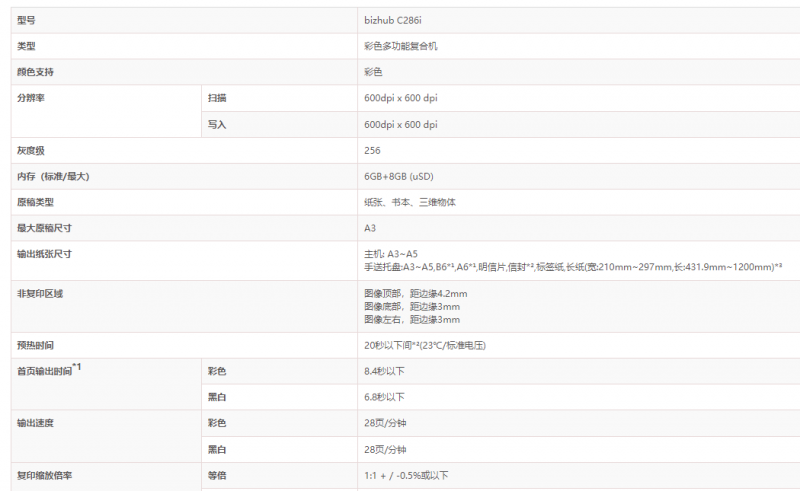
Task: Select the 28页/分钟 value for 黑白 speed
Action: 385,450
